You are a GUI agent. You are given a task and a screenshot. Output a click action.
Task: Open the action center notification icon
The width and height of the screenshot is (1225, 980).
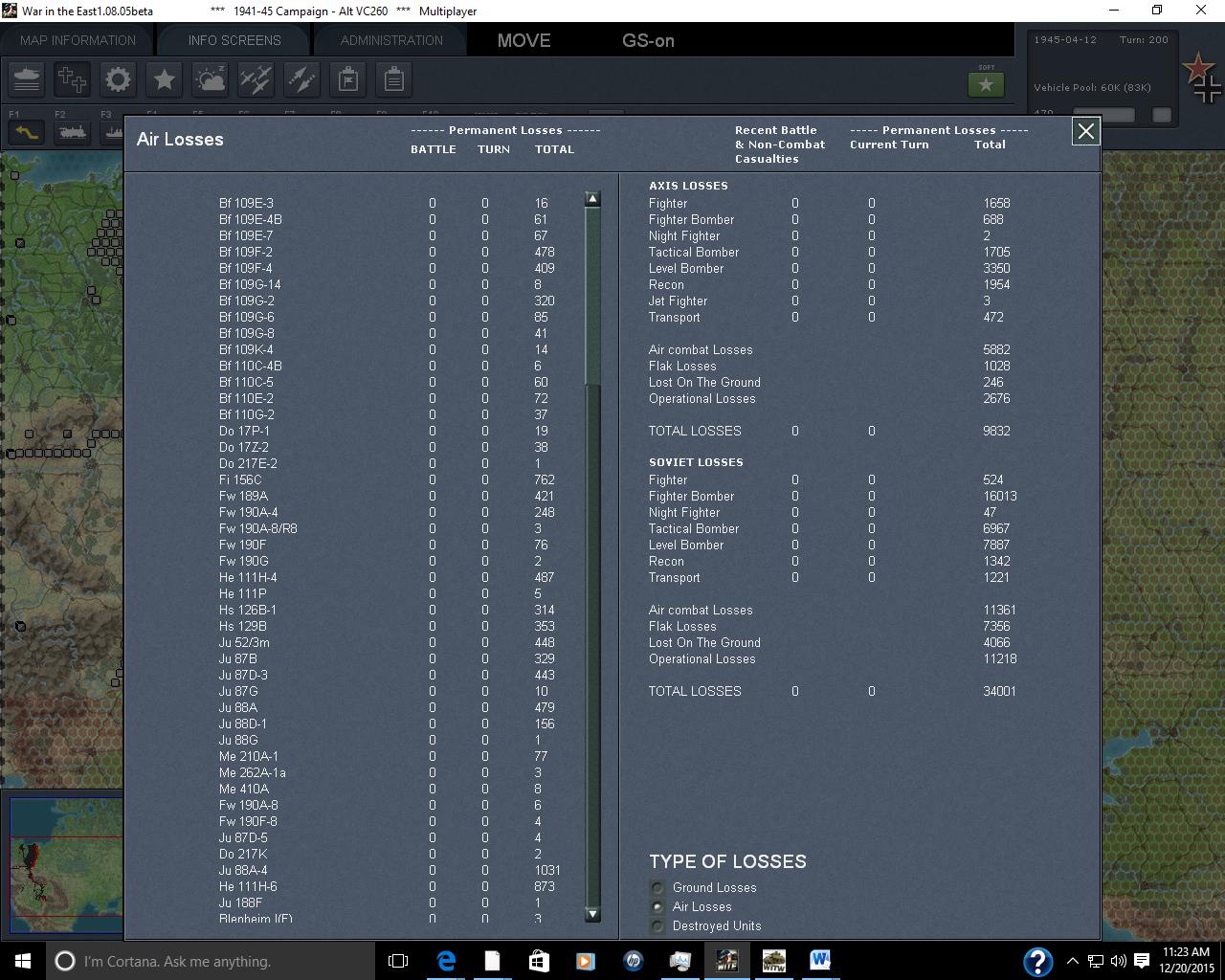(1142, 961)
